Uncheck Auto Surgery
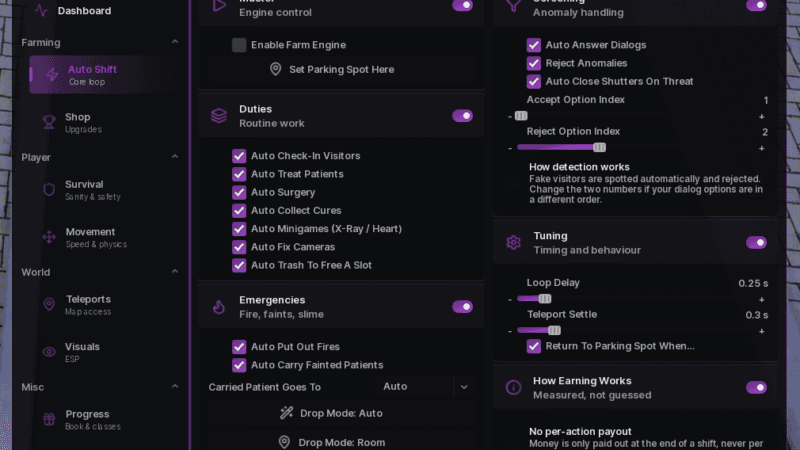800x450 pixels. 239,192
